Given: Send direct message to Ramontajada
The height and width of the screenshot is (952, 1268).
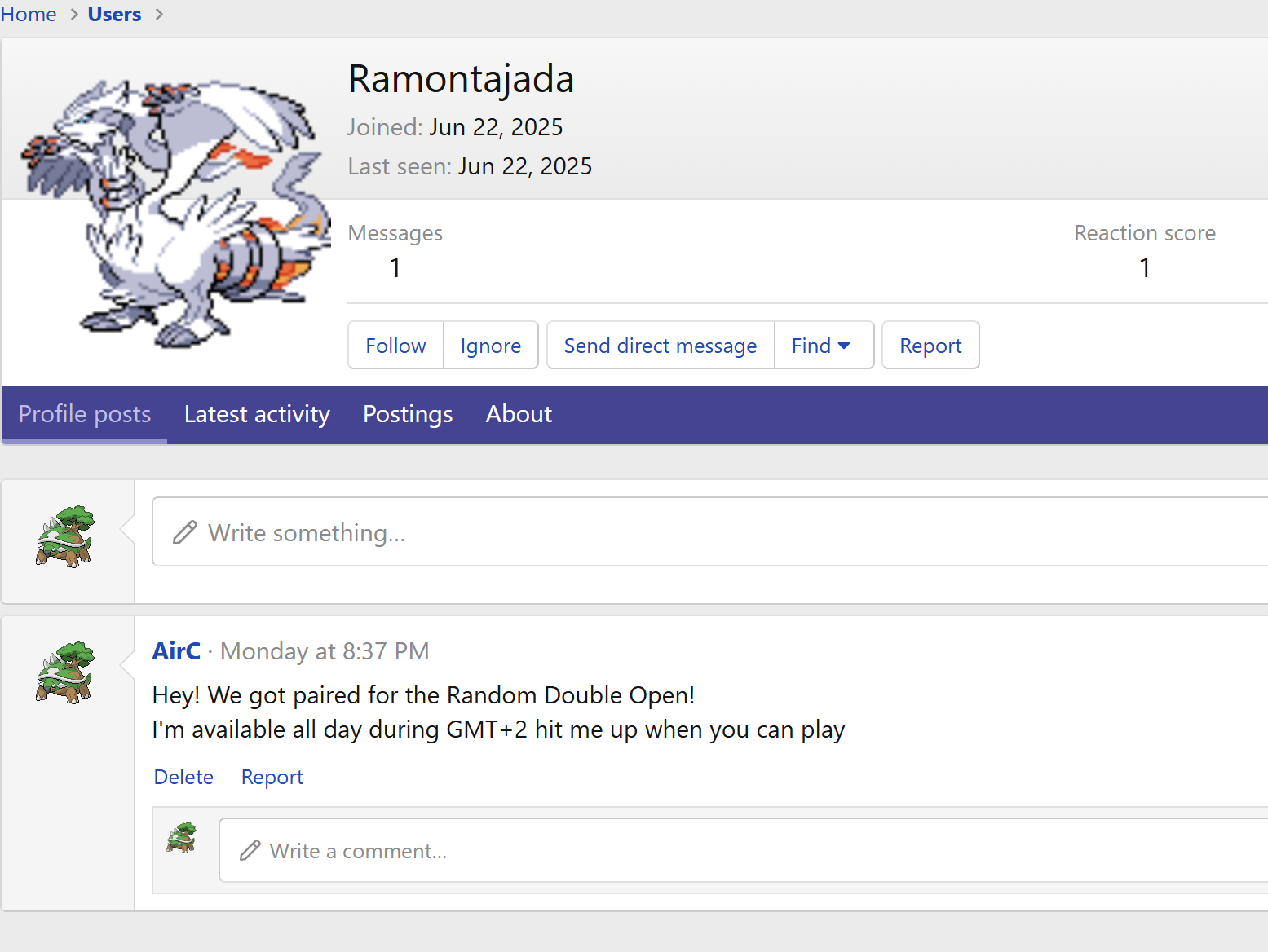Looking at the screenshot, I should 661,346.
